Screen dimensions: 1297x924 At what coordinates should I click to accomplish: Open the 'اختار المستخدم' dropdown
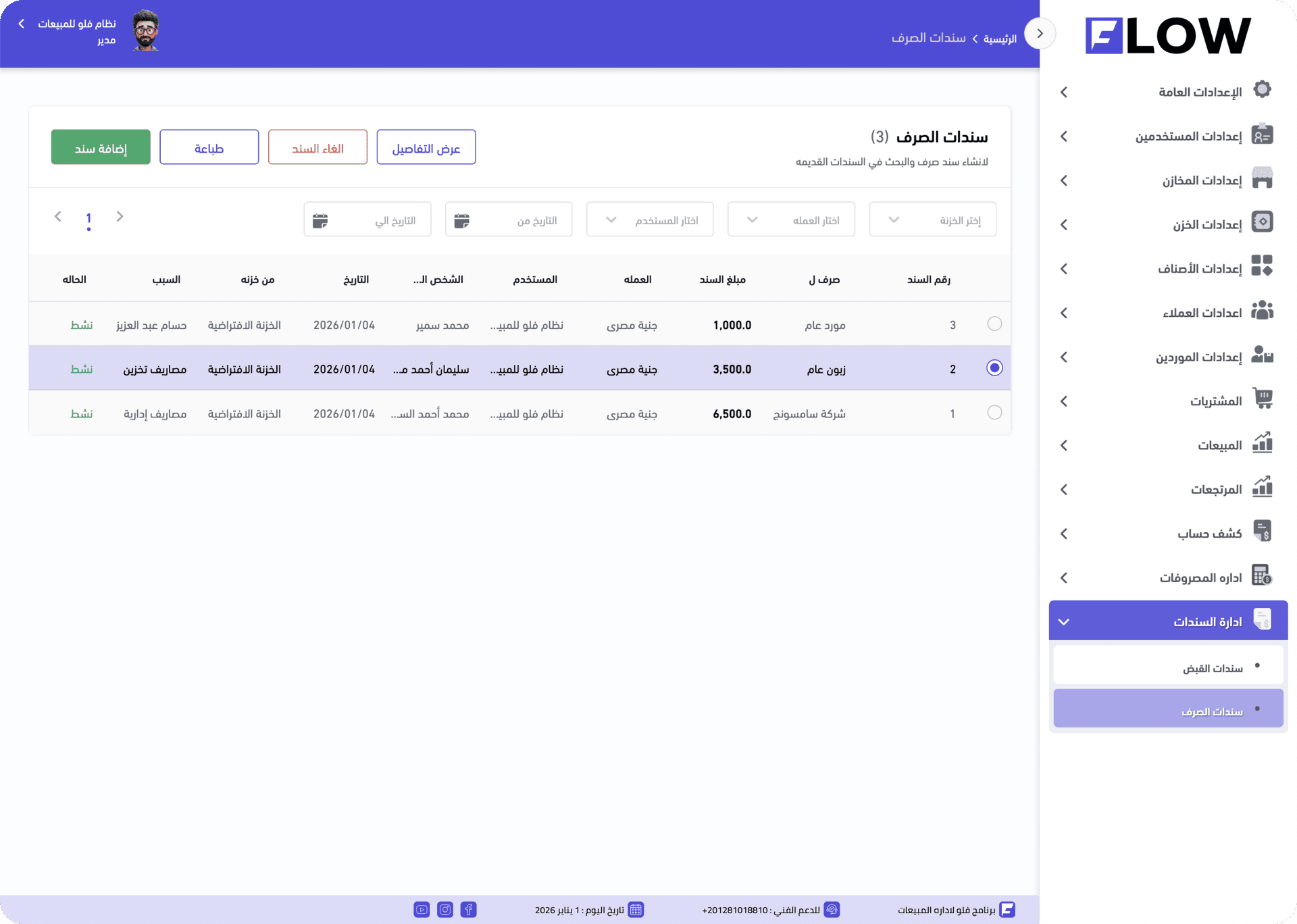coord(649,220)
